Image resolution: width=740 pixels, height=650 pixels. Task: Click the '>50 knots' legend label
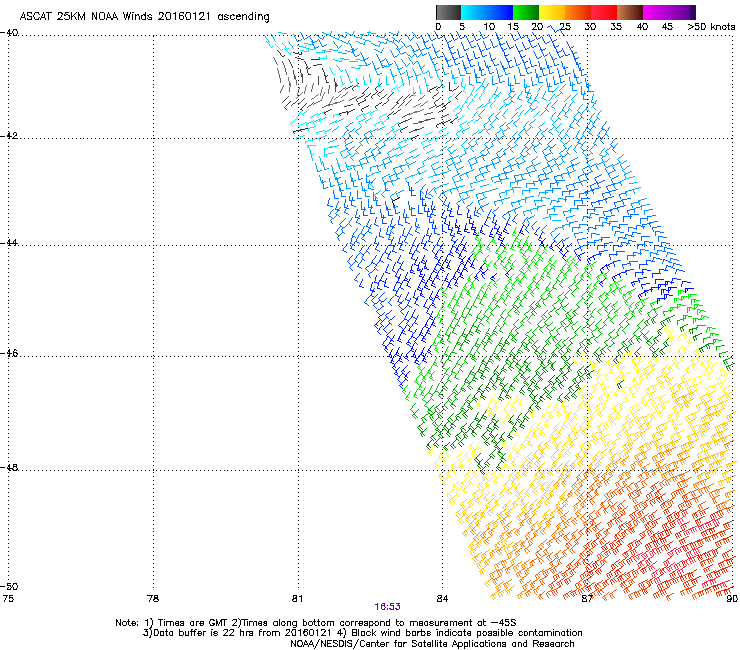pos(711,27)
